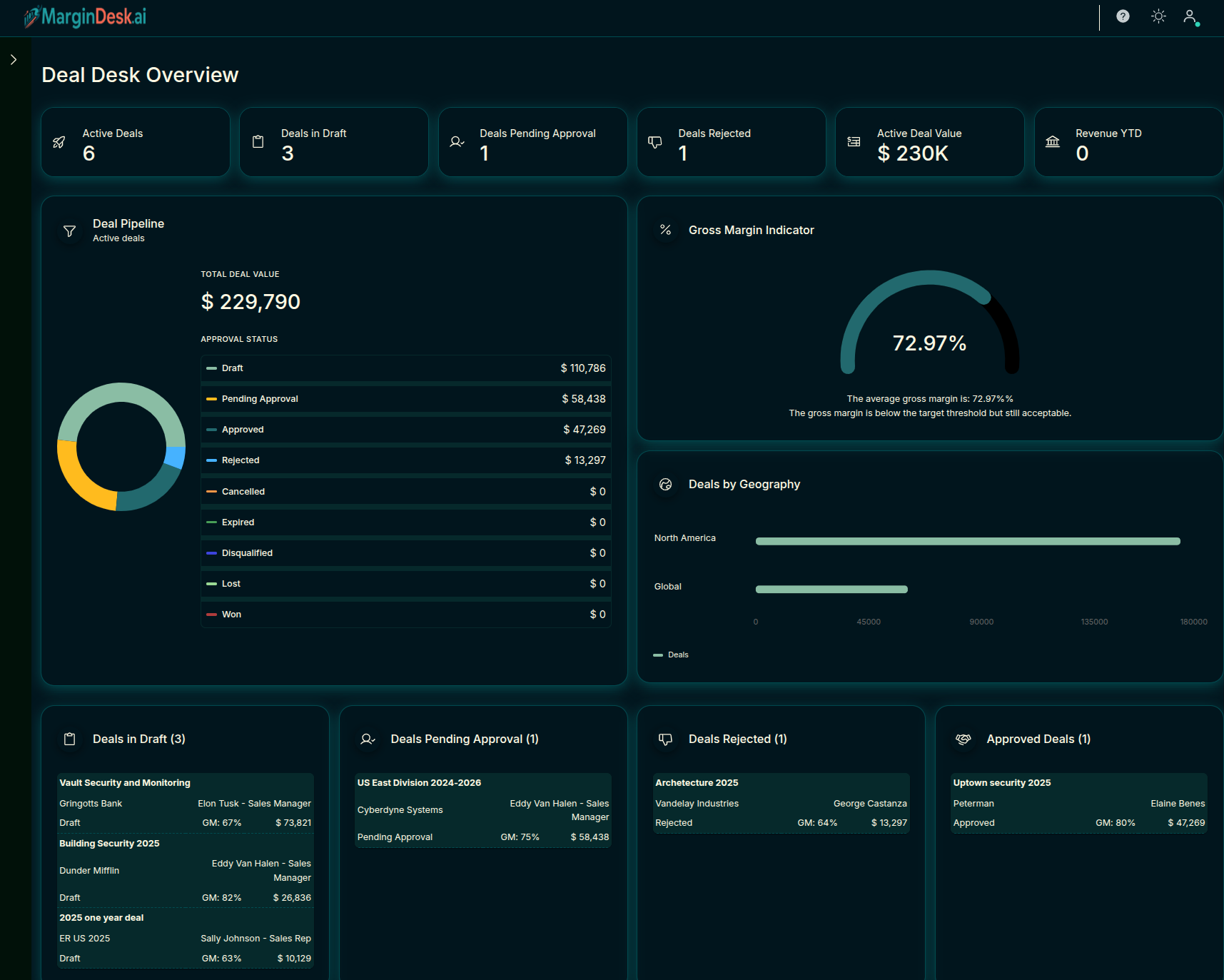
Task: Click the percent icon on Gross Margin Indicator
Action: tap(665, 231)
